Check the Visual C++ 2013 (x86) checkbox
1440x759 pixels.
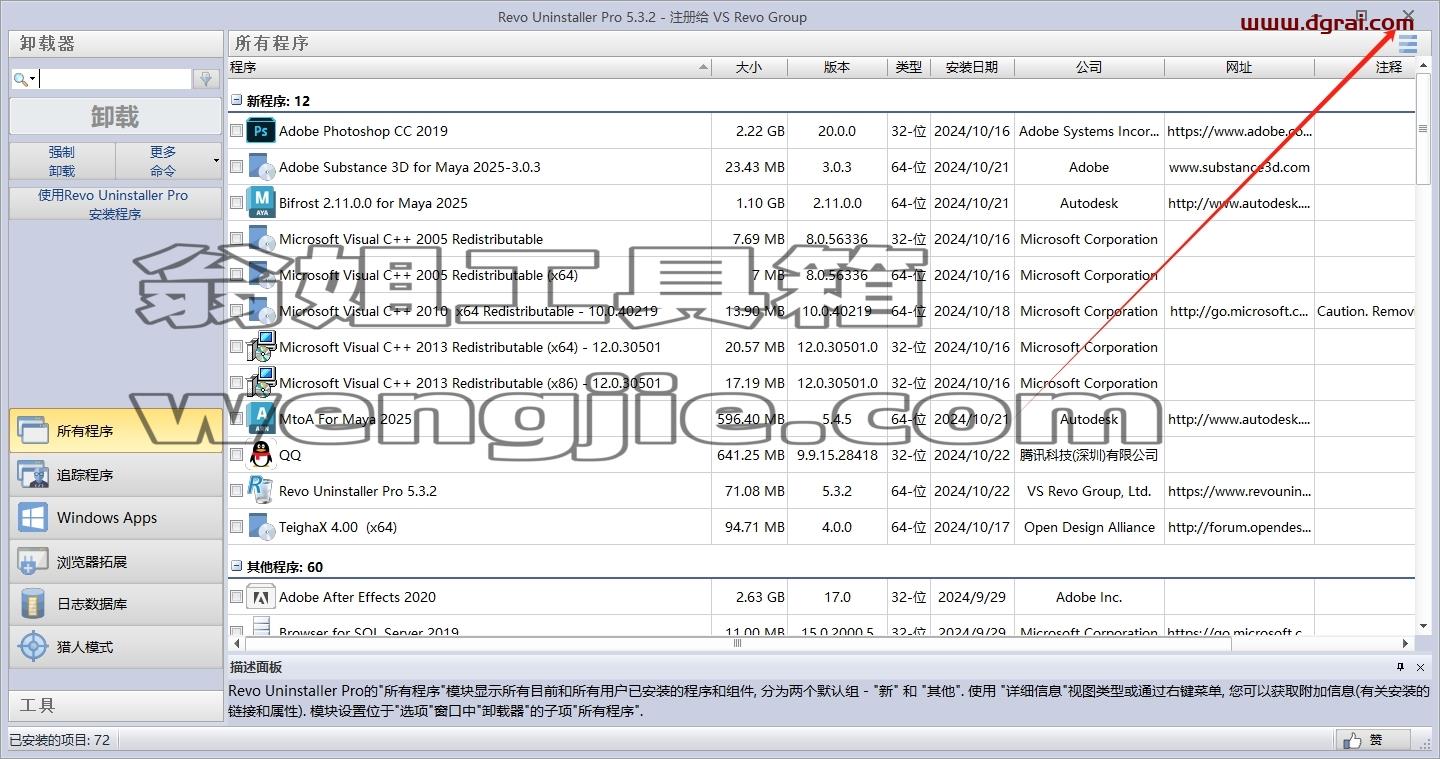(x=236, y=383)
